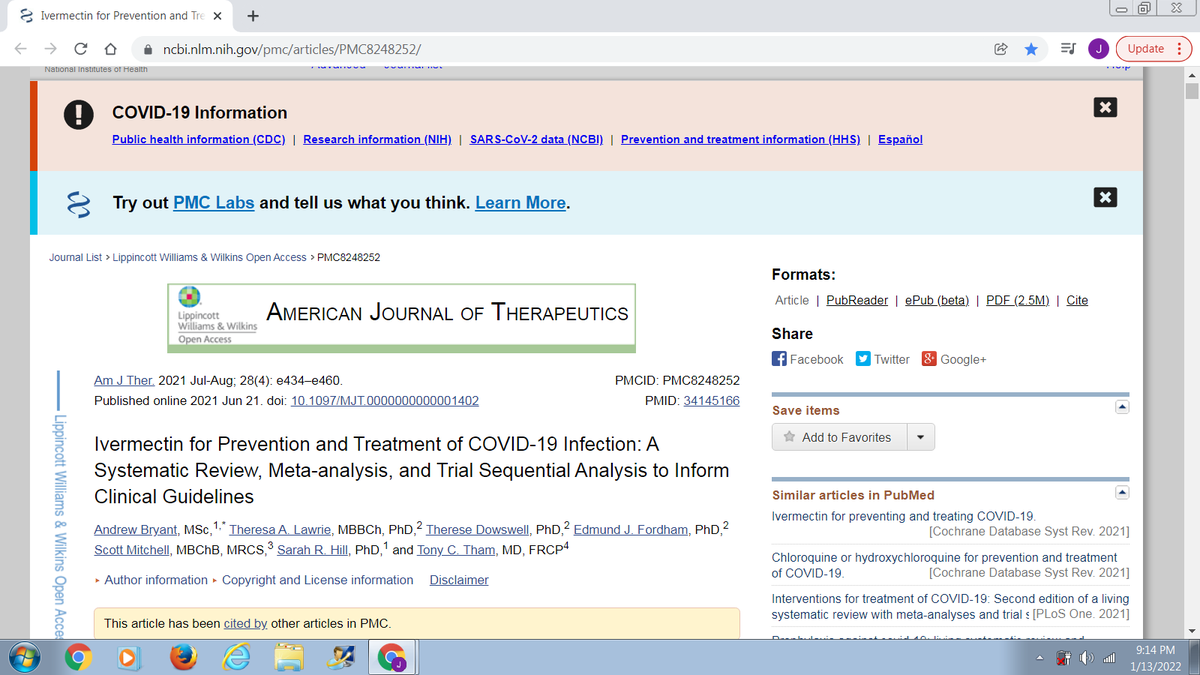Open Research information (NIH) link

coord(377,139)
